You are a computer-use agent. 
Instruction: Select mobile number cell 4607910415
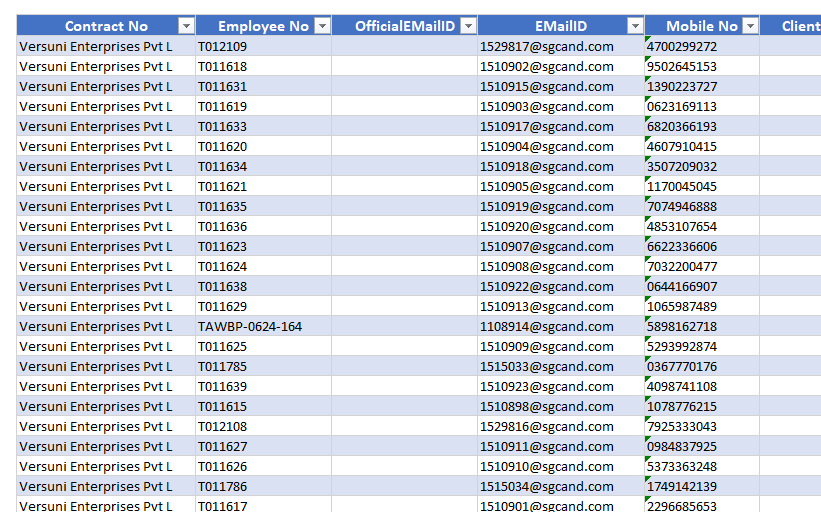pyautogui.click(x=702, y=146)
